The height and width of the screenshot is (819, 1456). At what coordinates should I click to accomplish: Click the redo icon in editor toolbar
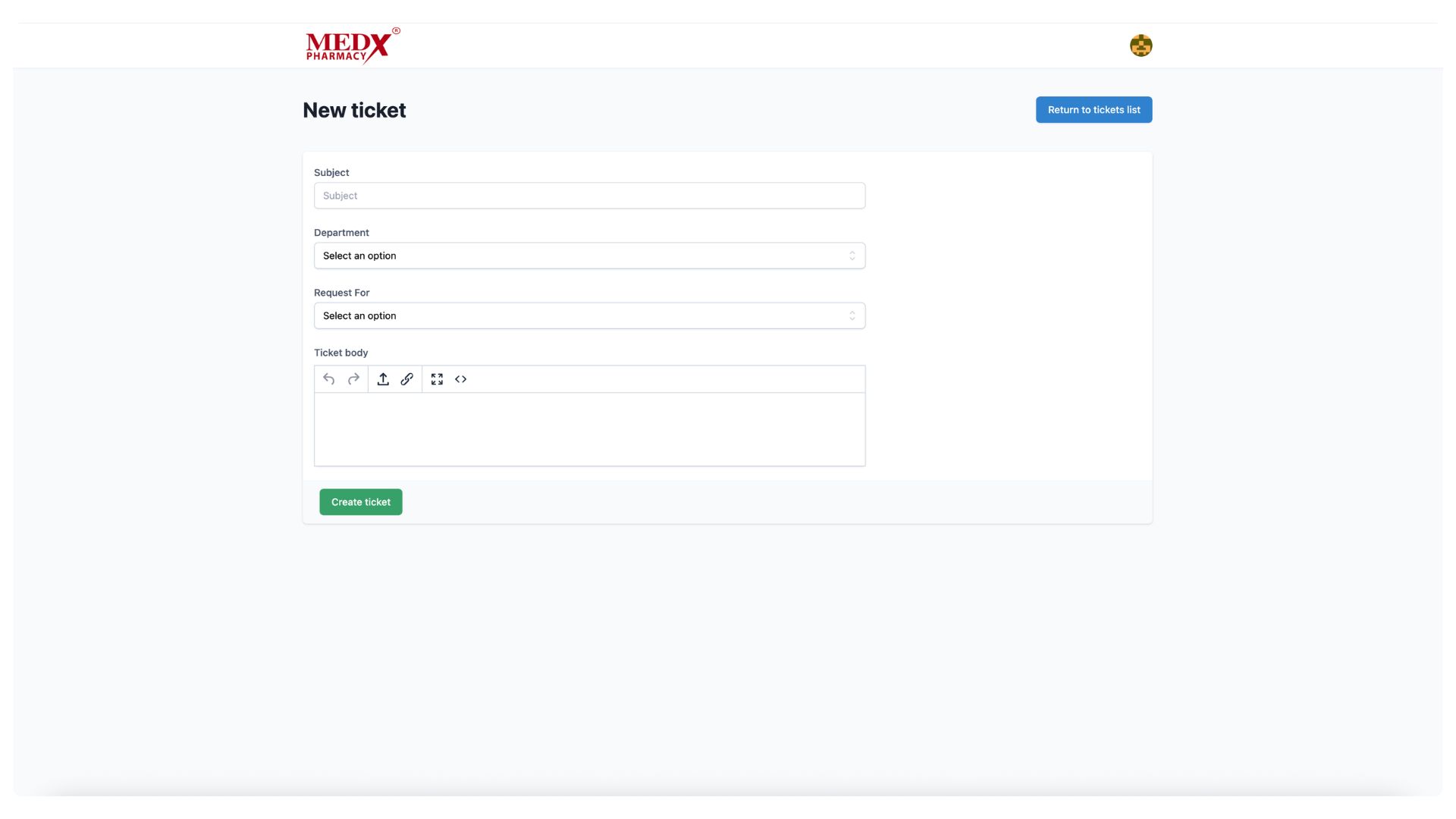pos(353,379)
